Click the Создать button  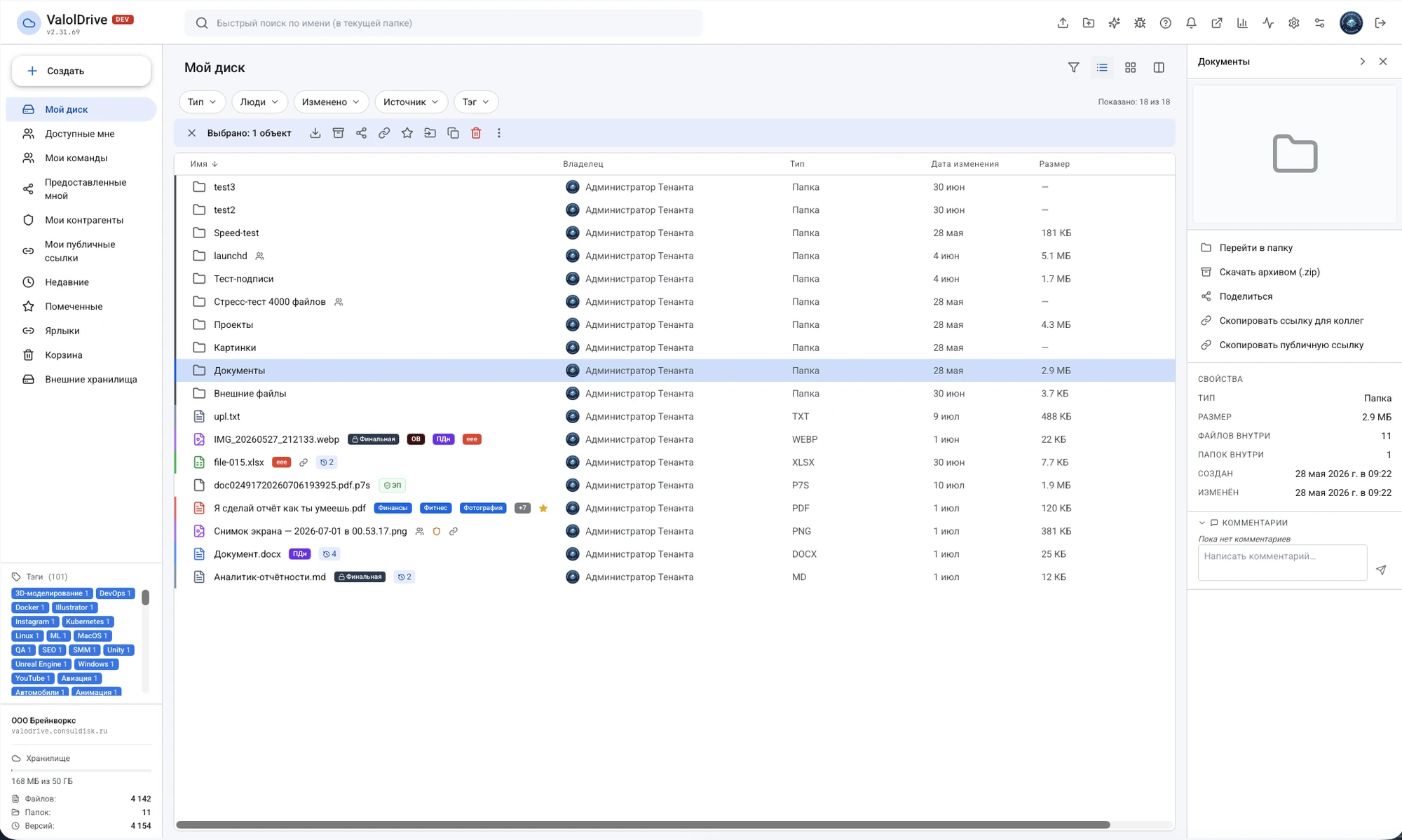81,71
